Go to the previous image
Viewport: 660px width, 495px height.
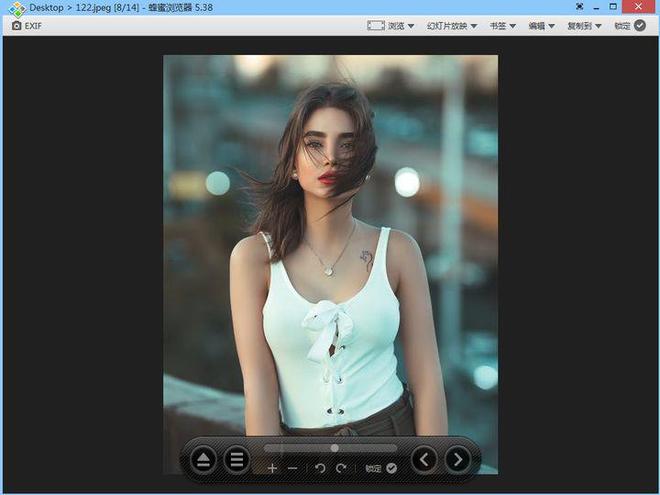(x=425, y=460)
